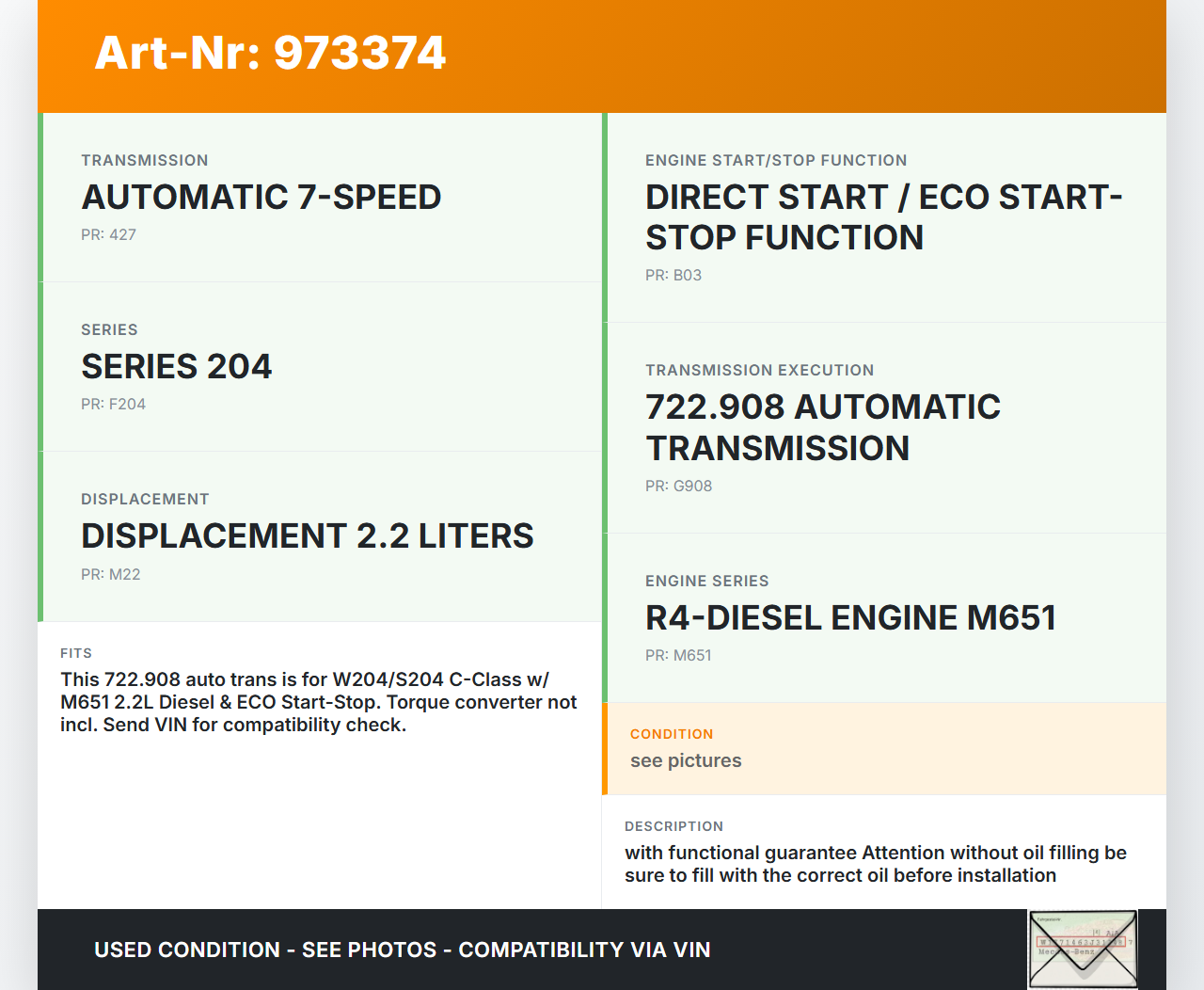This screenshot has height=990, width=1204.
Task: Click the orange Condition label
Action: point(672,735)
